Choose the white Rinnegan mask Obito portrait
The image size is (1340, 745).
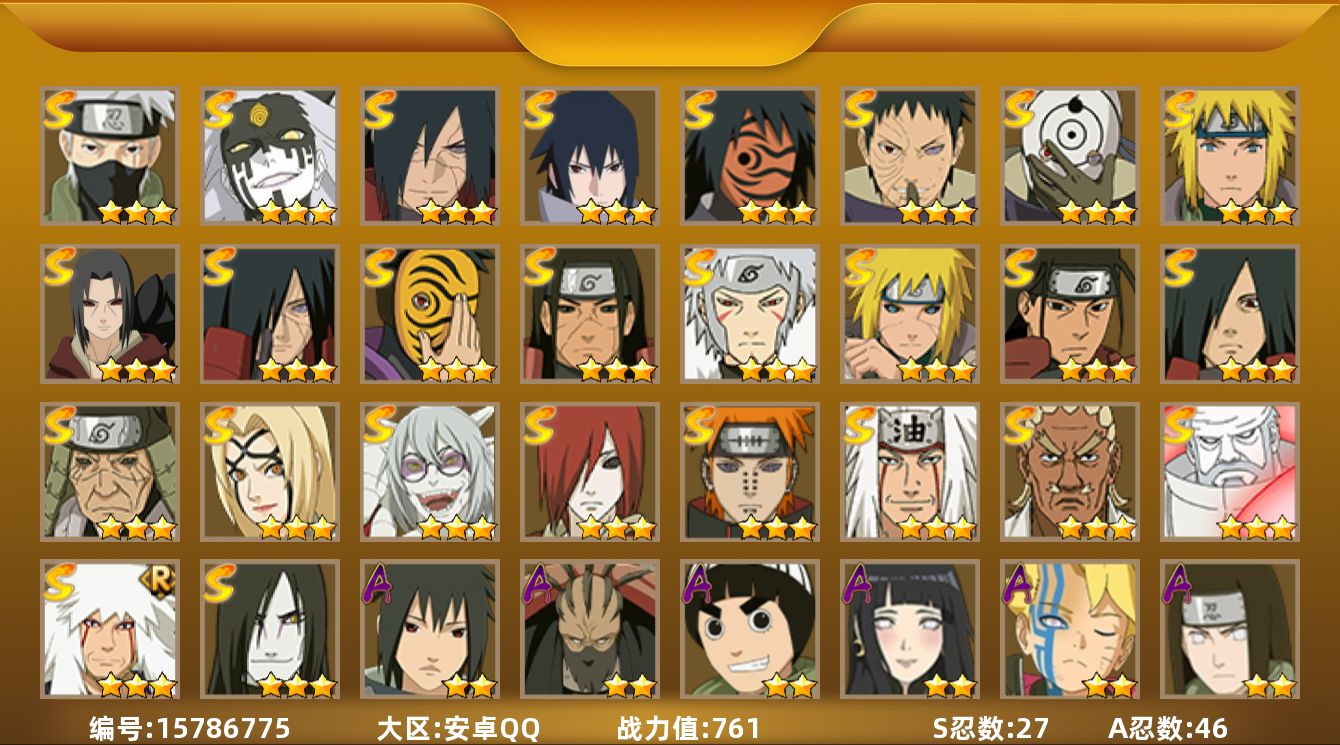pos(1070,155)
